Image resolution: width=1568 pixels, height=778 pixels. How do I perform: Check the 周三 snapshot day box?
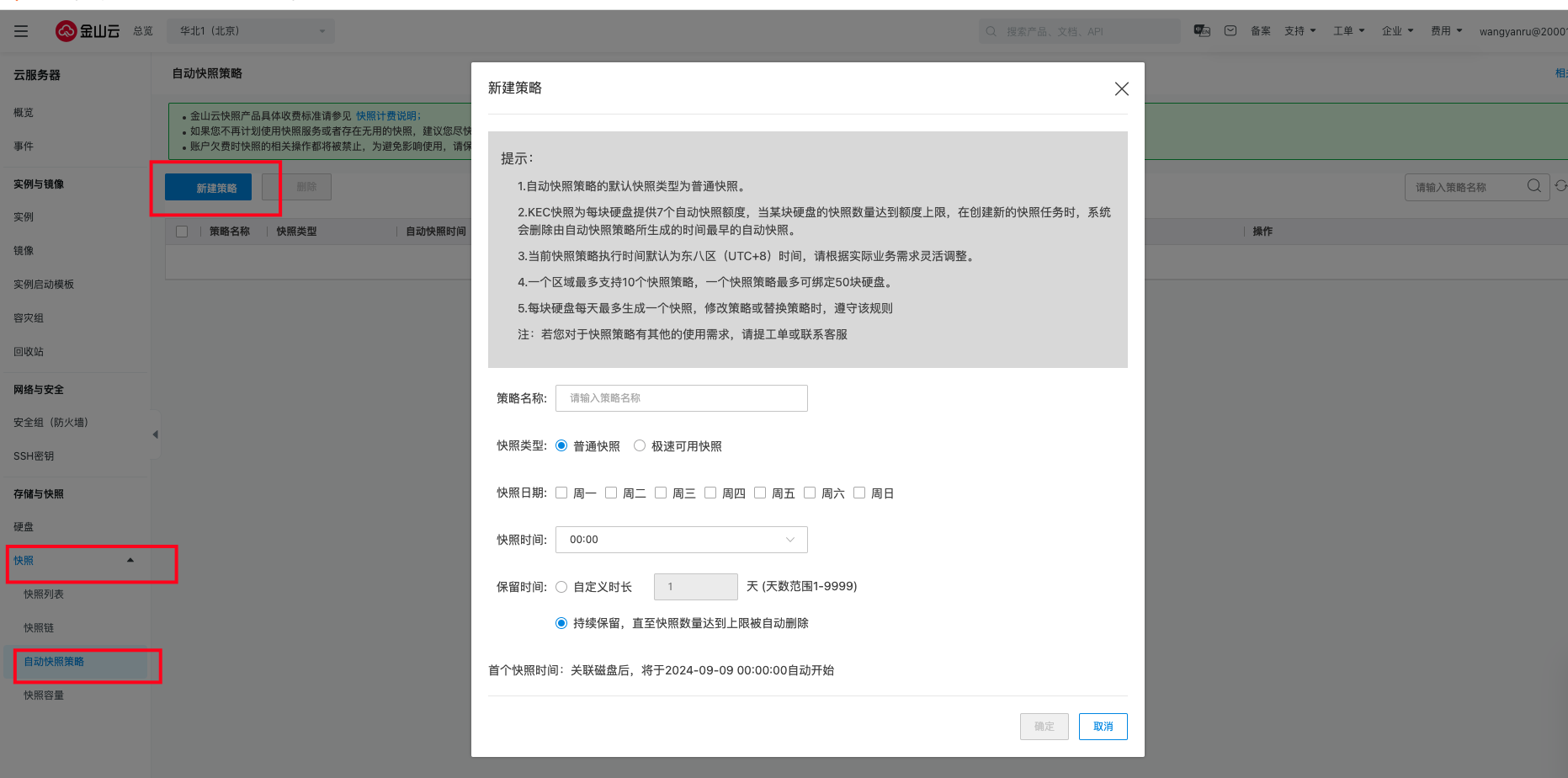click(661, 493)
